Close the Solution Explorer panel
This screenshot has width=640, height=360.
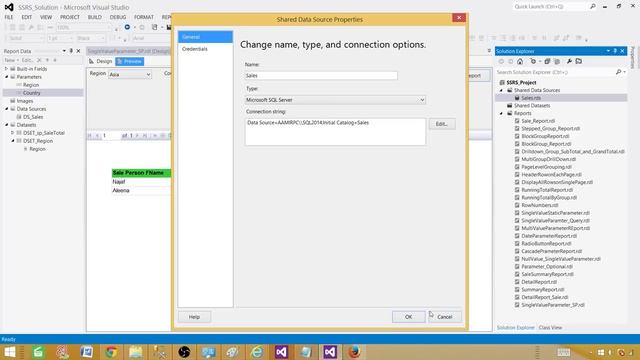point(622,51)
